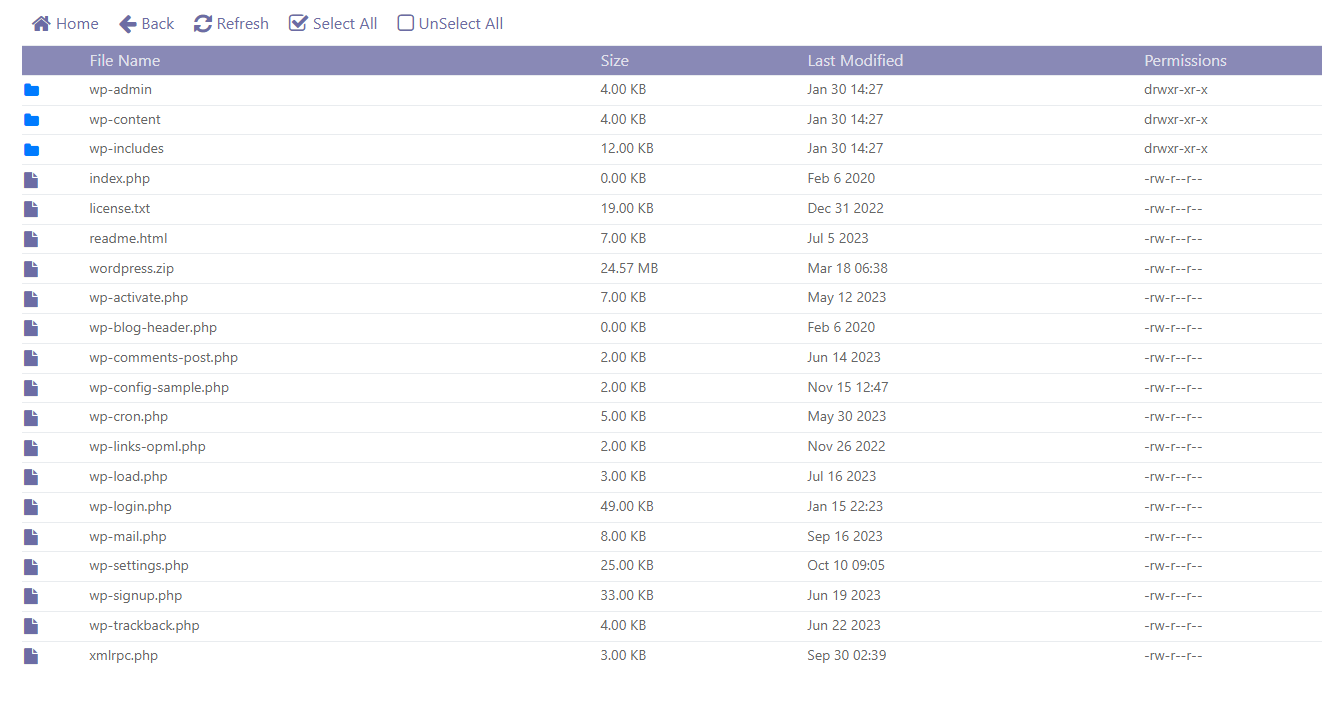Select the wp-load.php file name
This screenshot has height=712, width=1322.
point(128,476)
